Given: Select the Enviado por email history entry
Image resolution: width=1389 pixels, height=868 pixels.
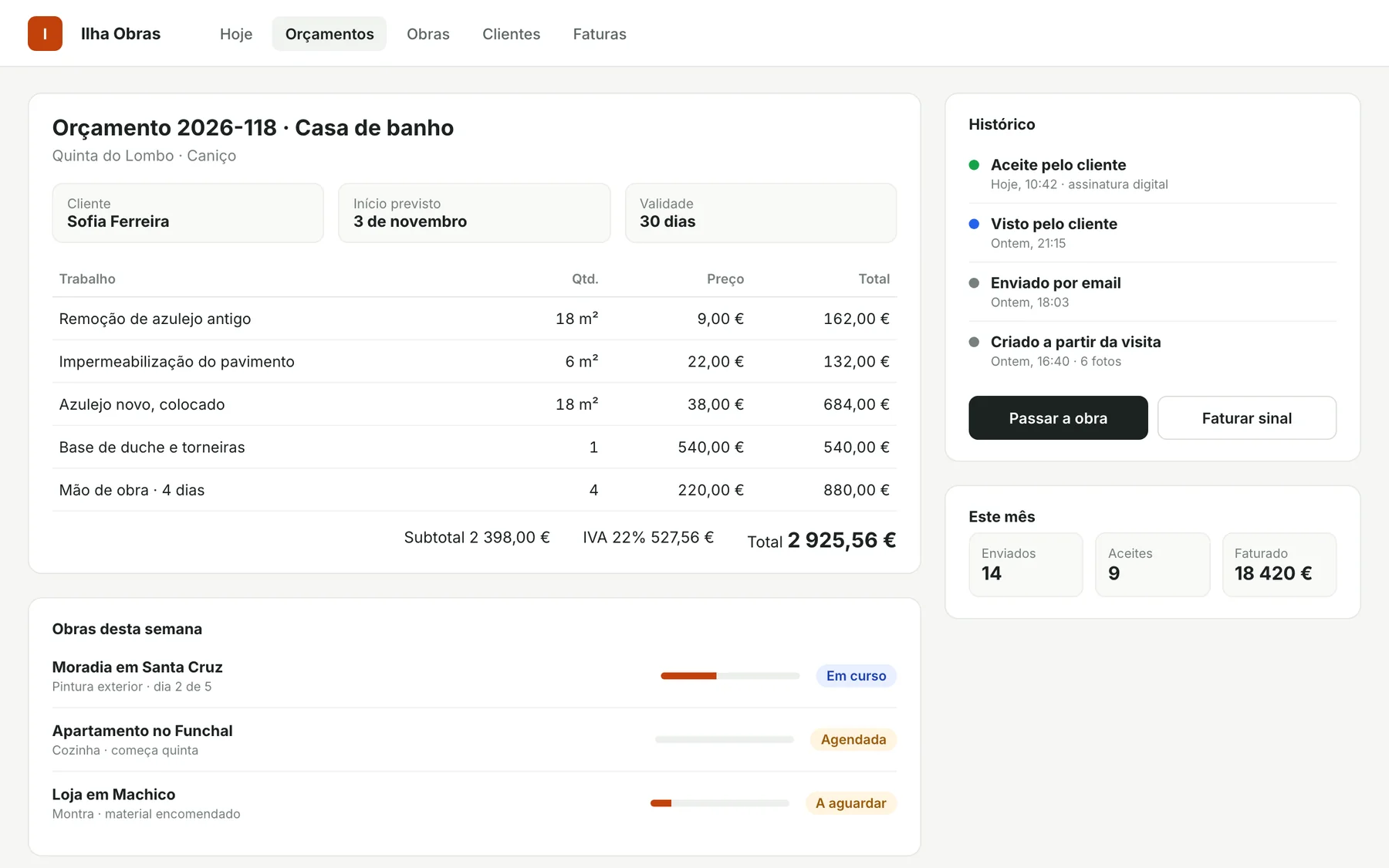Looking at the screenshot, I should pyautogui.click(x=1153, y=292).
